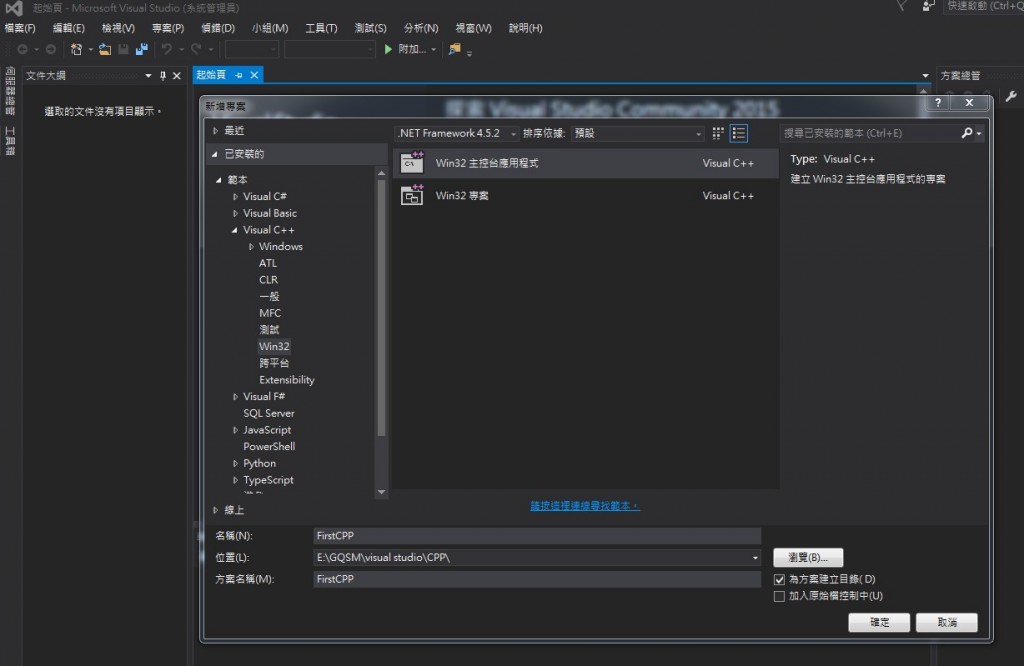Click the Win32 主控台應用程式 template icon
Image resolution: width=1024 pixels, height=666 pixels.
(x=412, y=163)
